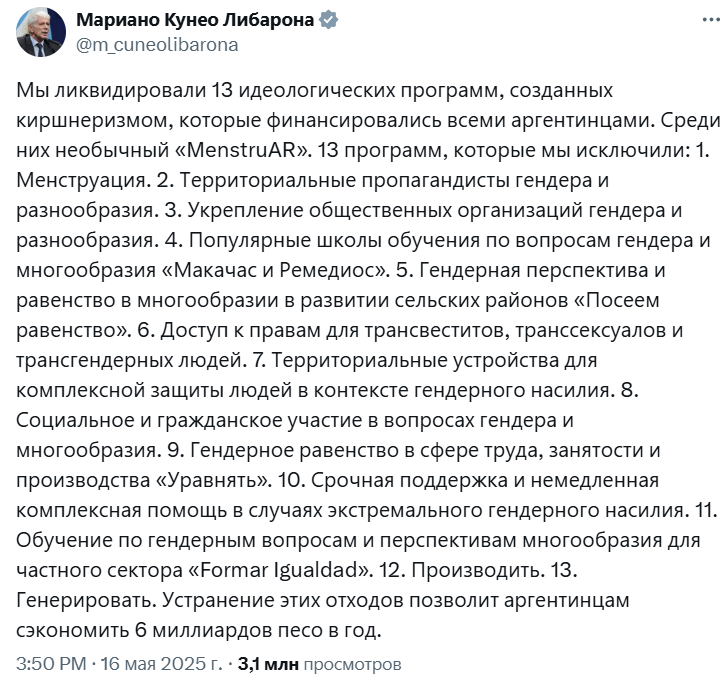Viewport: 726px width, 683px height.
Task: Click the last line сэкономить 6 миллиардов песо
Action: 199,630
